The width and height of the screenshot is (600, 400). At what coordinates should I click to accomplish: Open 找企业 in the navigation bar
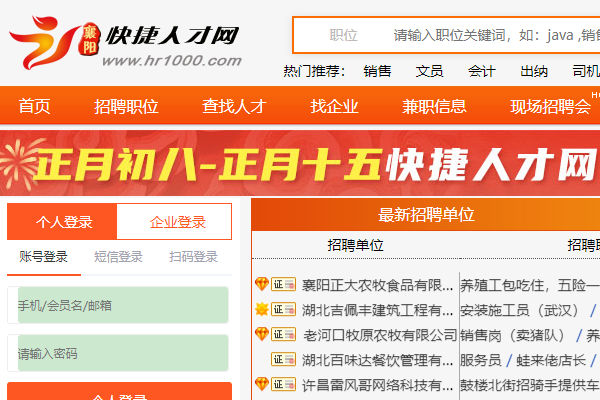point(334,106)
